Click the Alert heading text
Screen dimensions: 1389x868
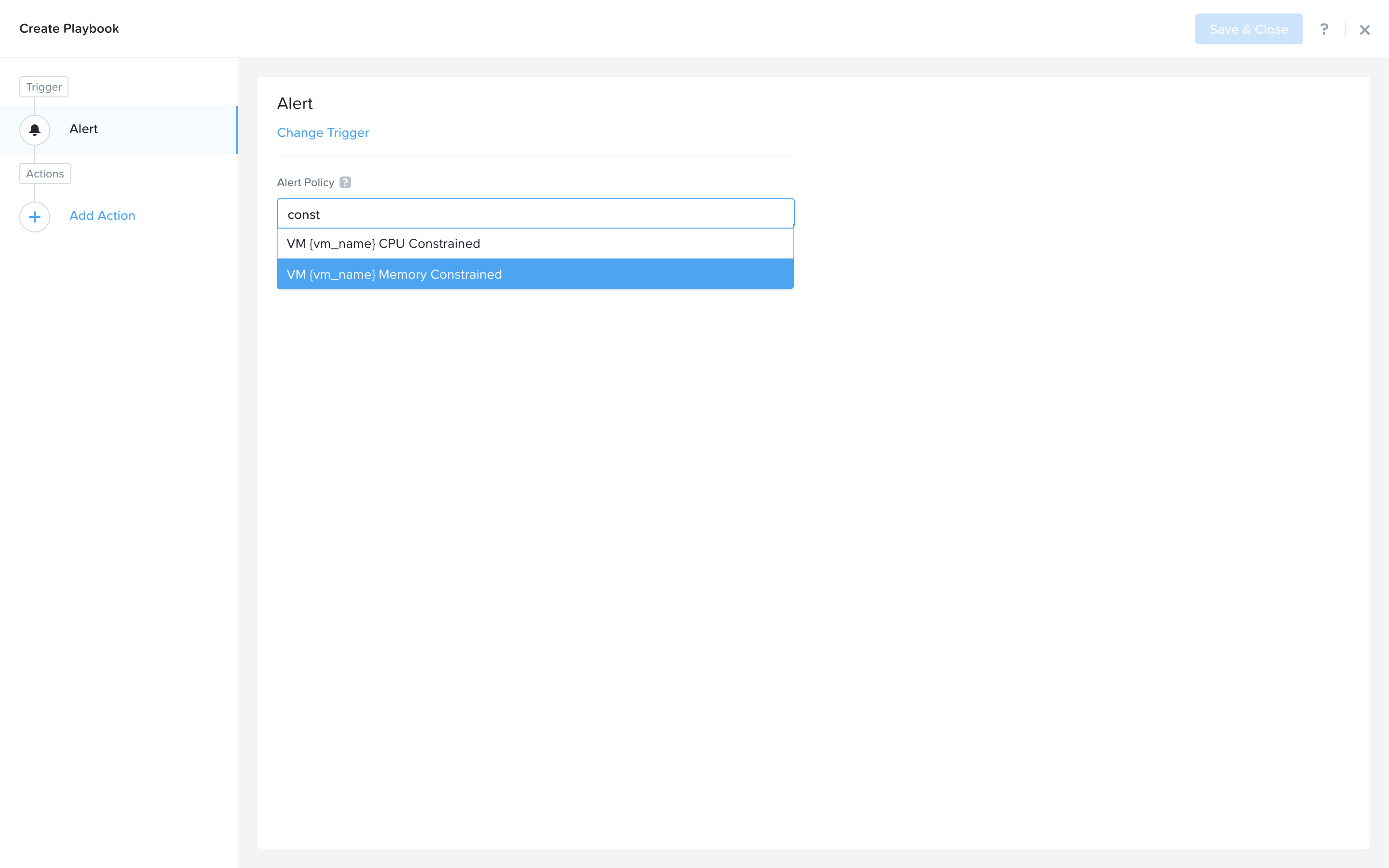tap(295, 103)
